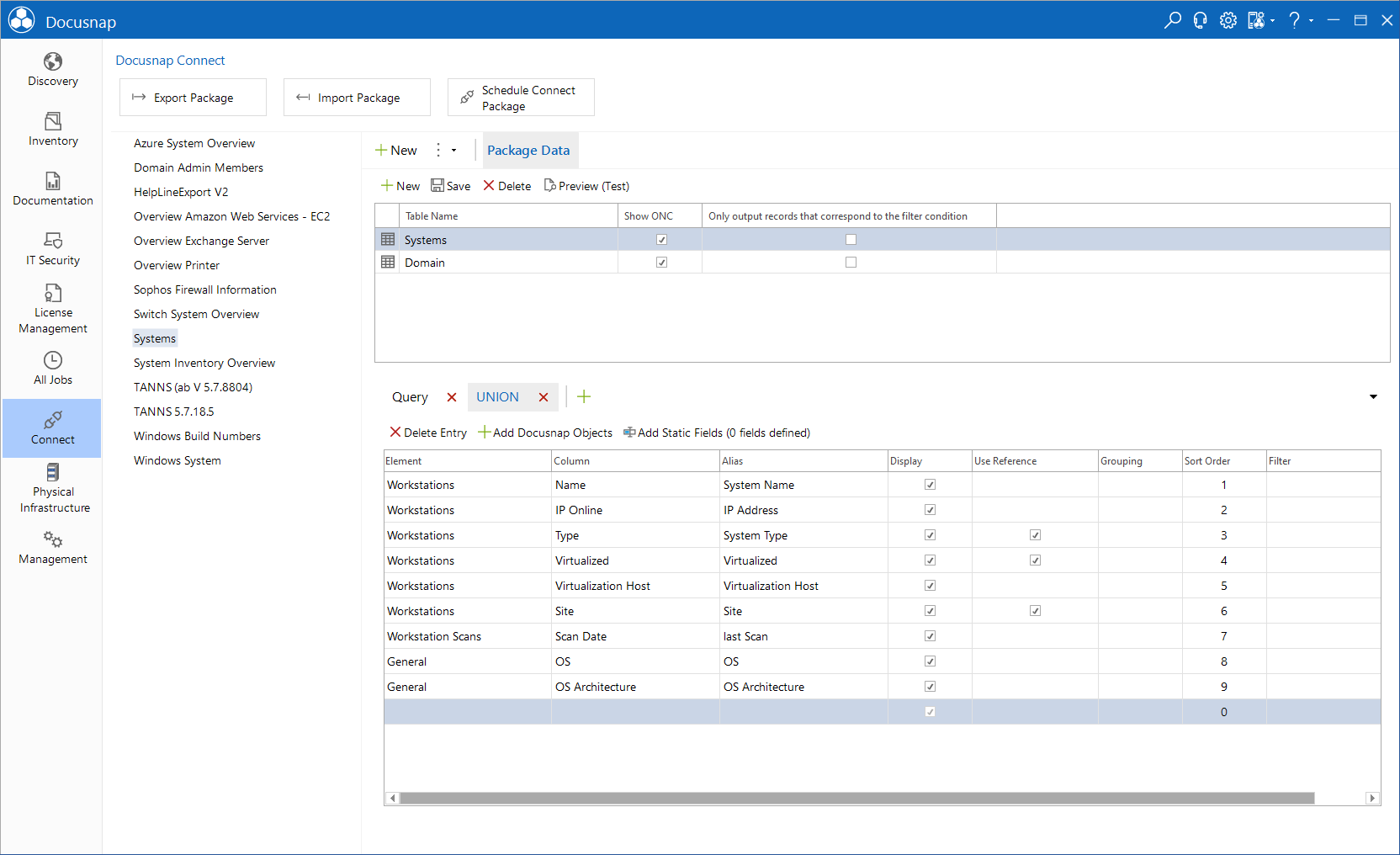Open the Documentation module
The width and height of the screenshot is (1400, 855).
pyautogui.click(x=52, y=190)
